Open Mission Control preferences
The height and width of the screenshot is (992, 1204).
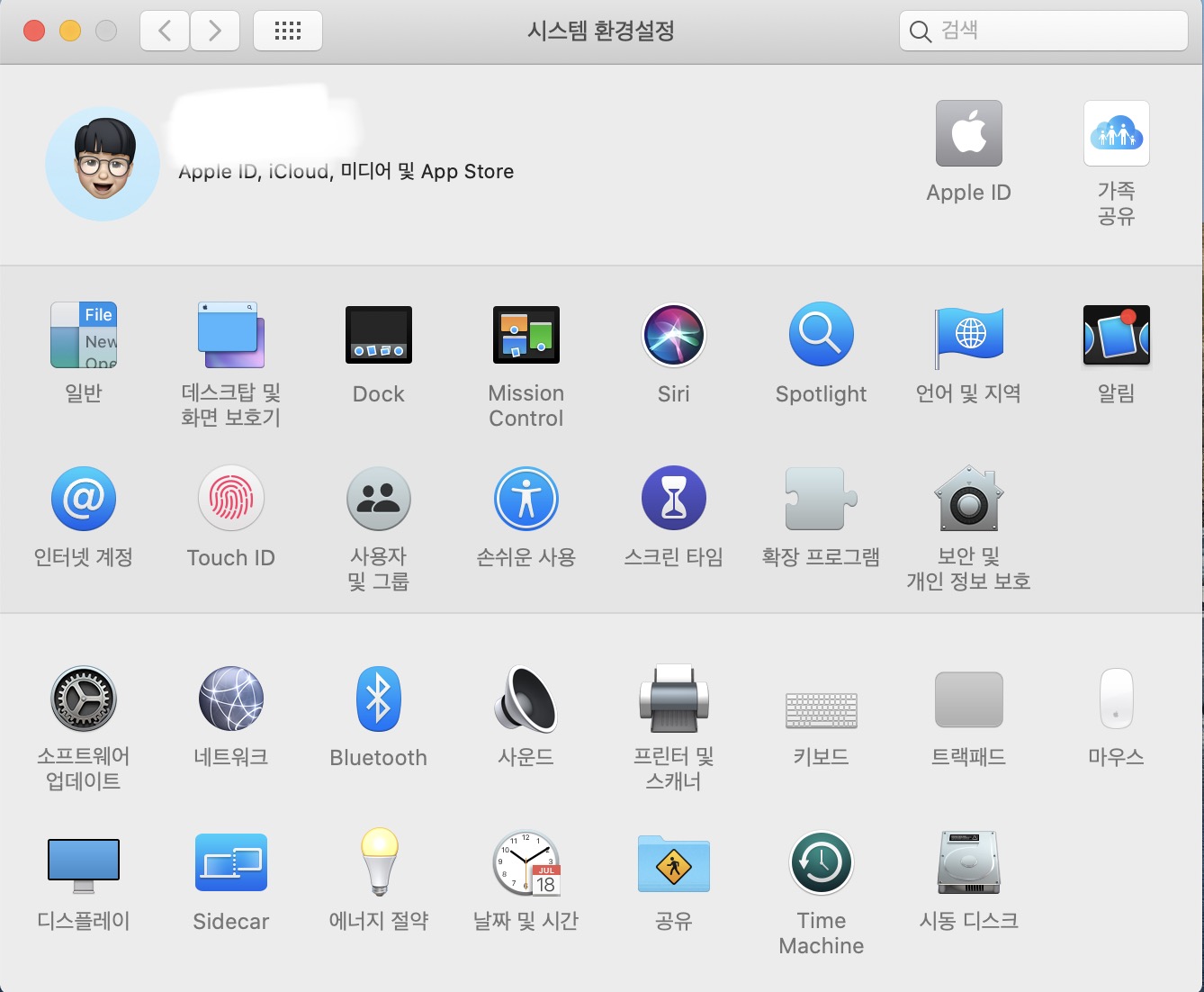(526, 335)
